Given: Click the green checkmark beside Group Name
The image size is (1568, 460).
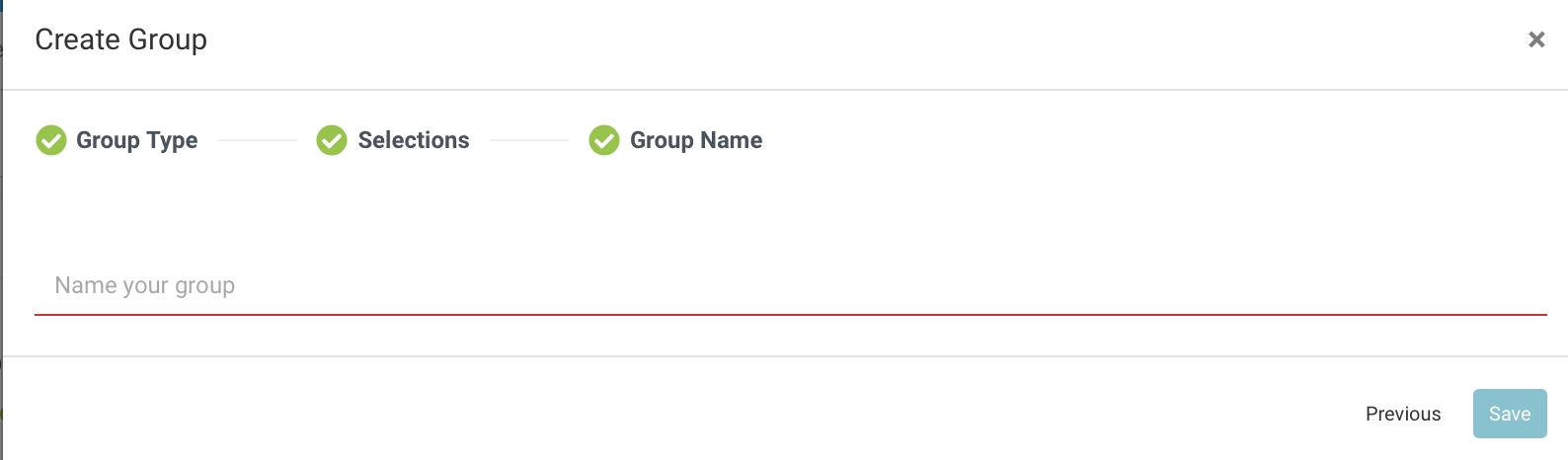Looking at the screenshot, I should (x=604, y=140).
